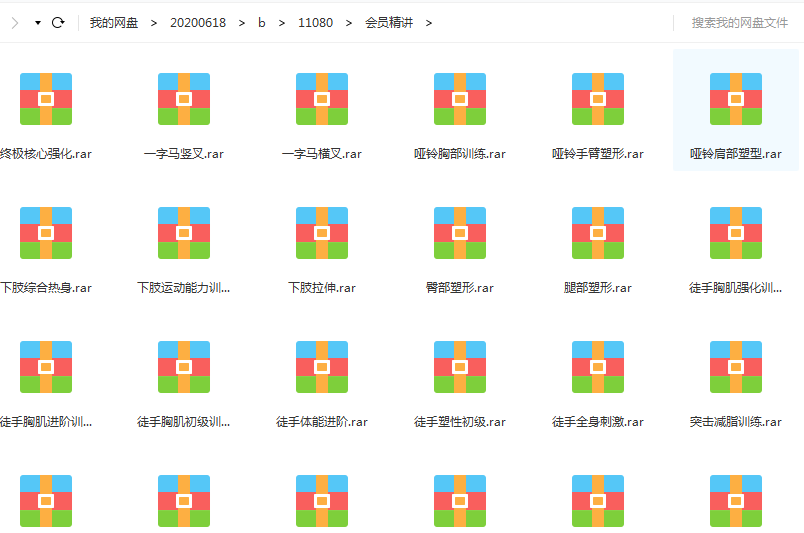804x533 pixels.
Task: Click the 一字马横叉.rar archive icon
Action: (322, 99)
